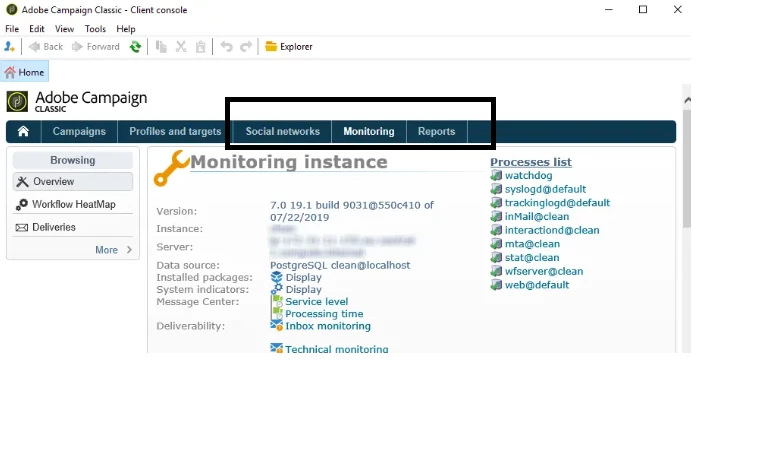Click the Installed packages box icon
Viewport: 762px width, 473px height.
coord(277,277)
